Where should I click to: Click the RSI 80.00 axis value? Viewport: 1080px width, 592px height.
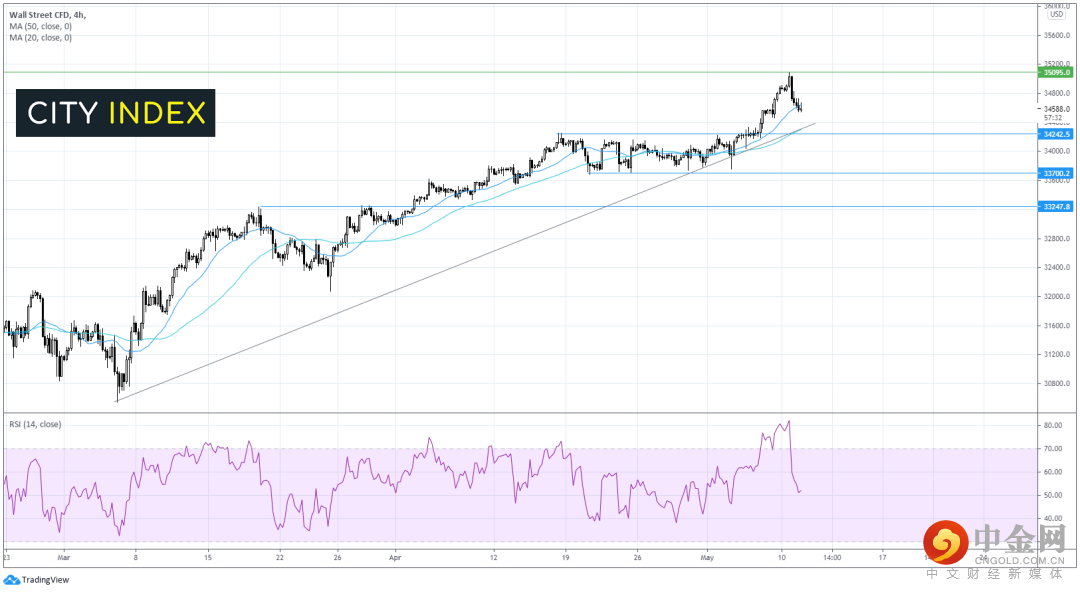pos(1052,426)
